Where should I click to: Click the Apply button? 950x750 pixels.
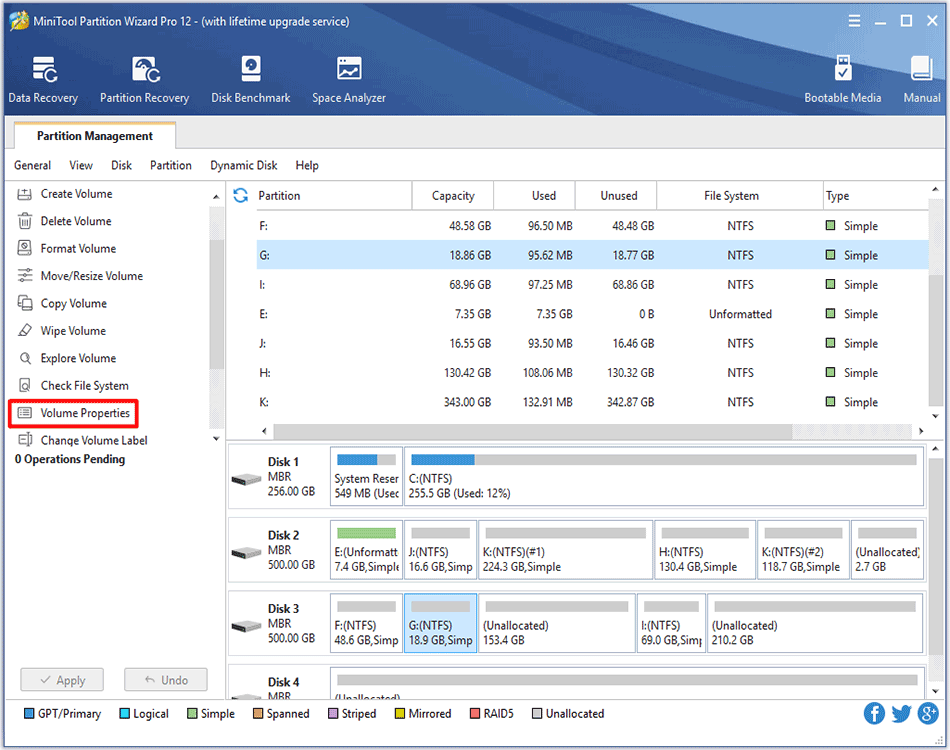point(62,680)
